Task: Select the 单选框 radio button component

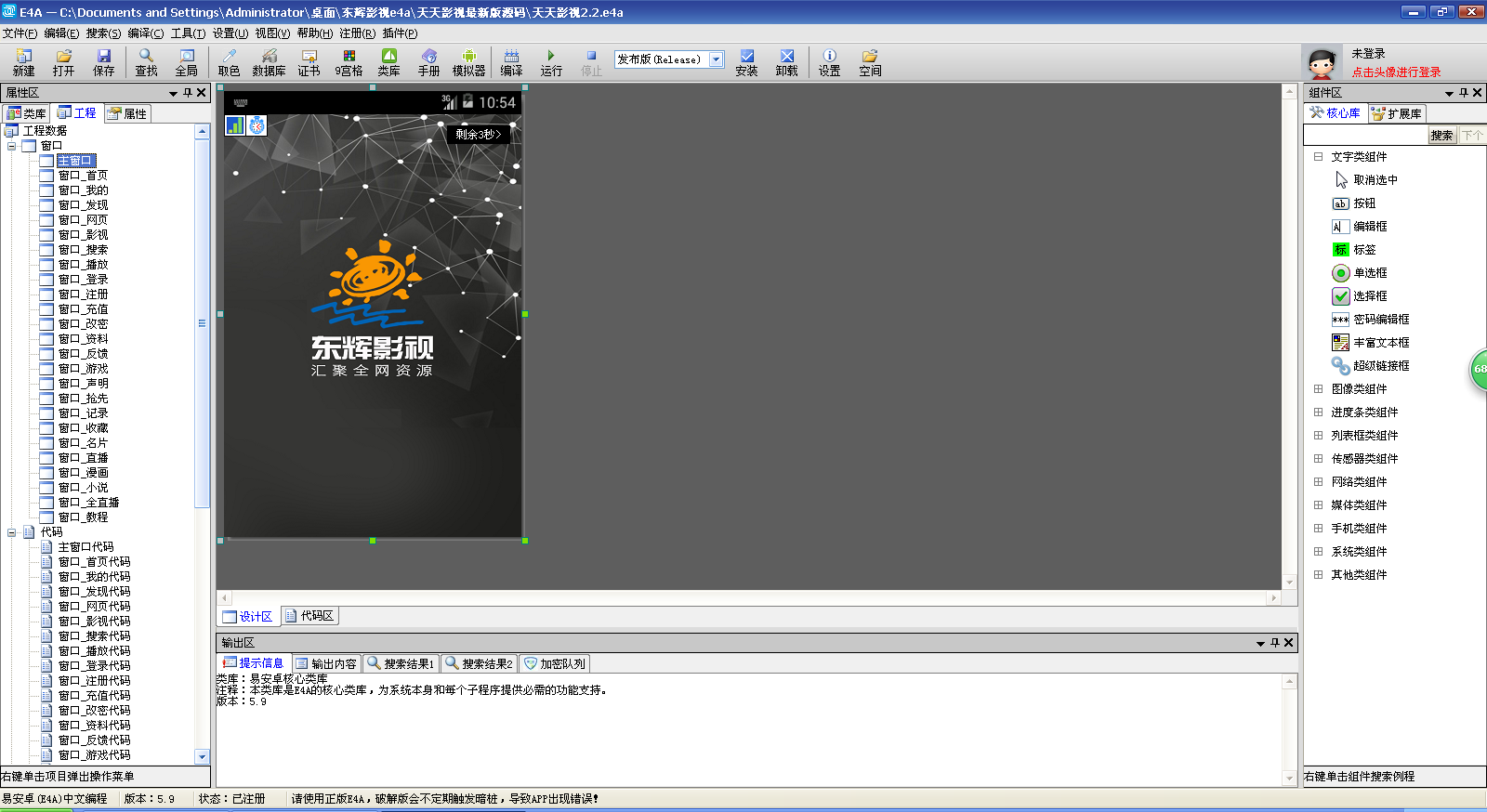Action: [x=1360, y=273]
